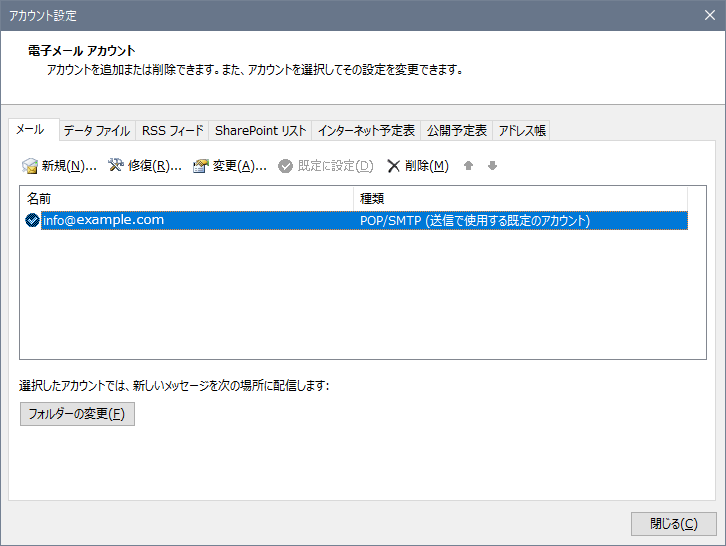Click the Repair (修復) tools icon
The image size is (726, 546).
pos(115,166)
